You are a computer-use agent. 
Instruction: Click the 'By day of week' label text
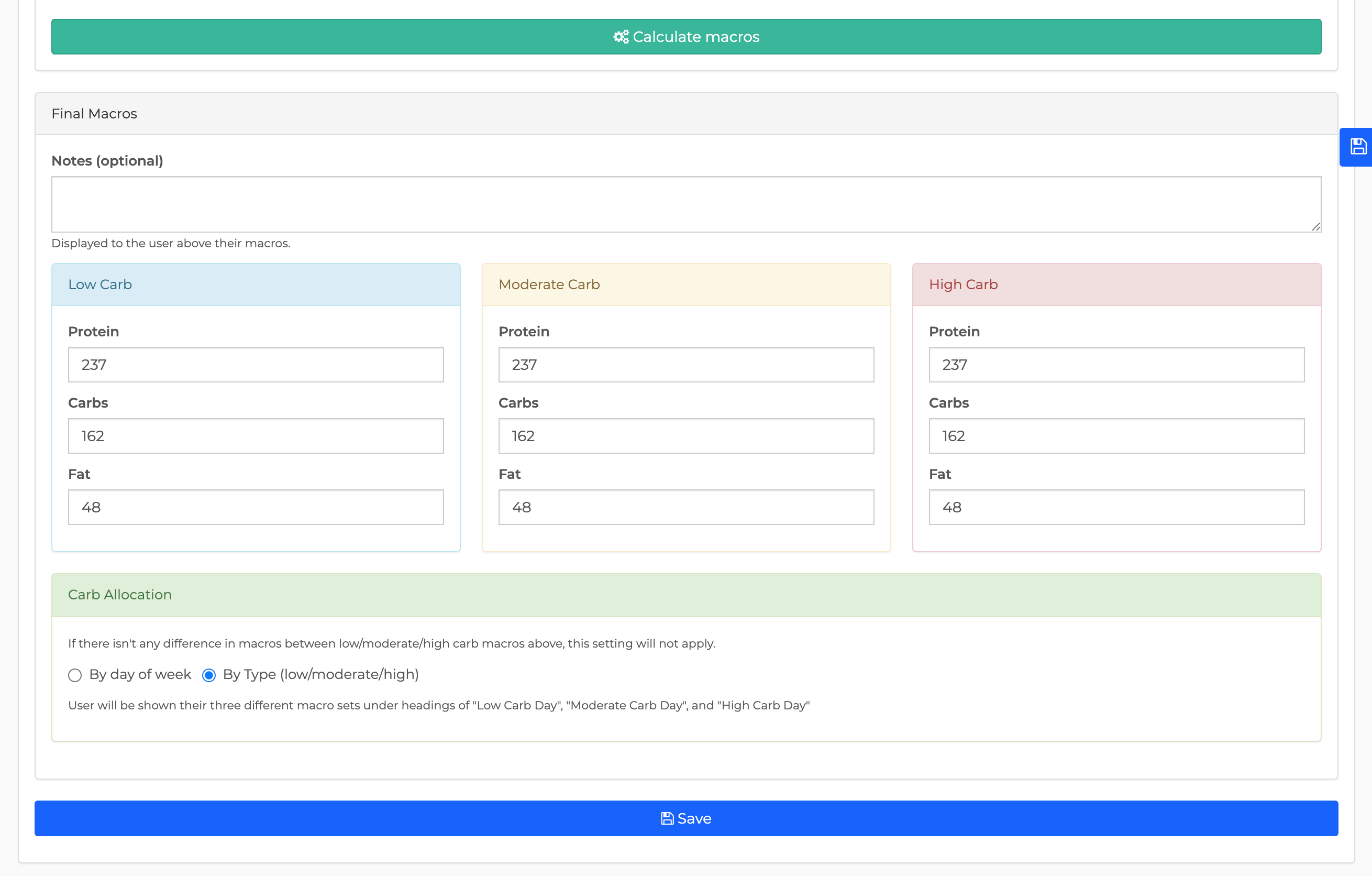140,675
